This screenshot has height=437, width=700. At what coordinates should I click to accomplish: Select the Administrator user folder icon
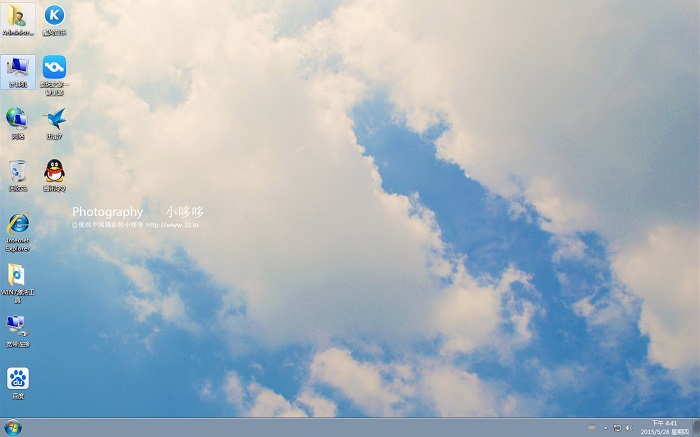[x=18, y=20]
